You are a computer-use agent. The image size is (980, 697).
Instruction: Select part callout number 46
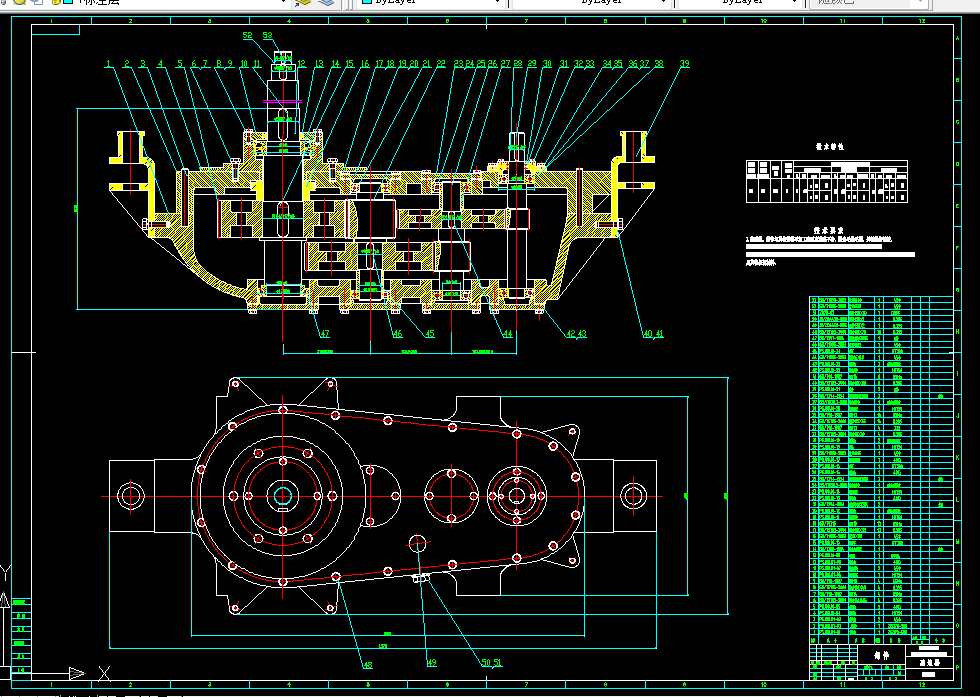(398, 334)
